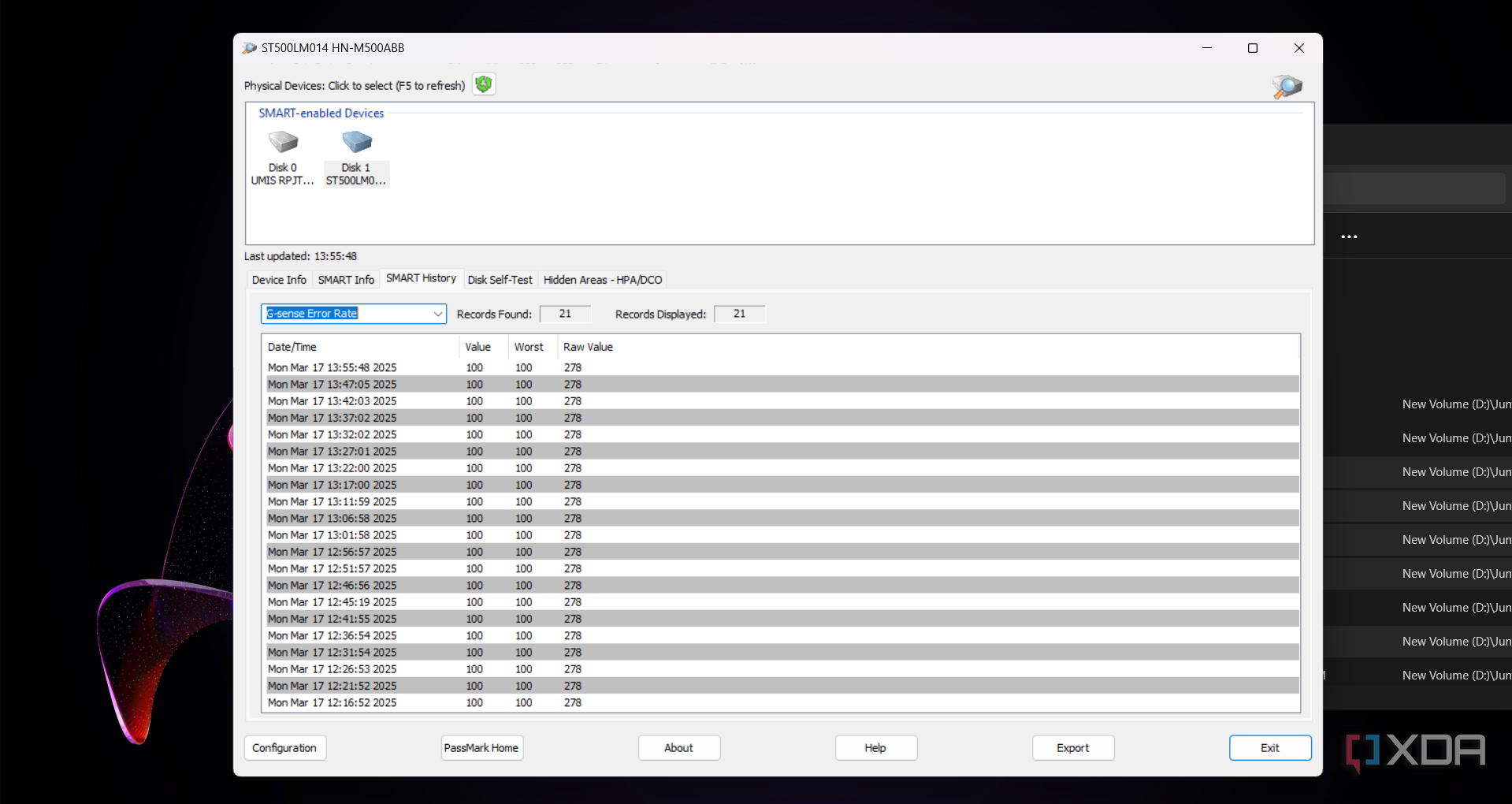Select row Mon Mar 17 13:32:02 2025
The width and height of the screenshot is (1512, 804).
[781, 435]
